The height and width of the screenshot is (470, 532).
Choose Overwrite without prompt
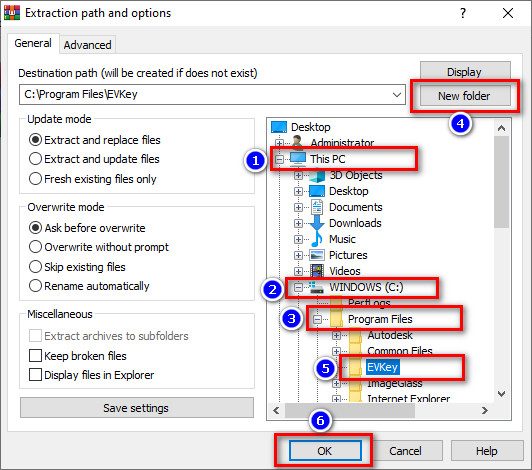click(x=99, y=247)
